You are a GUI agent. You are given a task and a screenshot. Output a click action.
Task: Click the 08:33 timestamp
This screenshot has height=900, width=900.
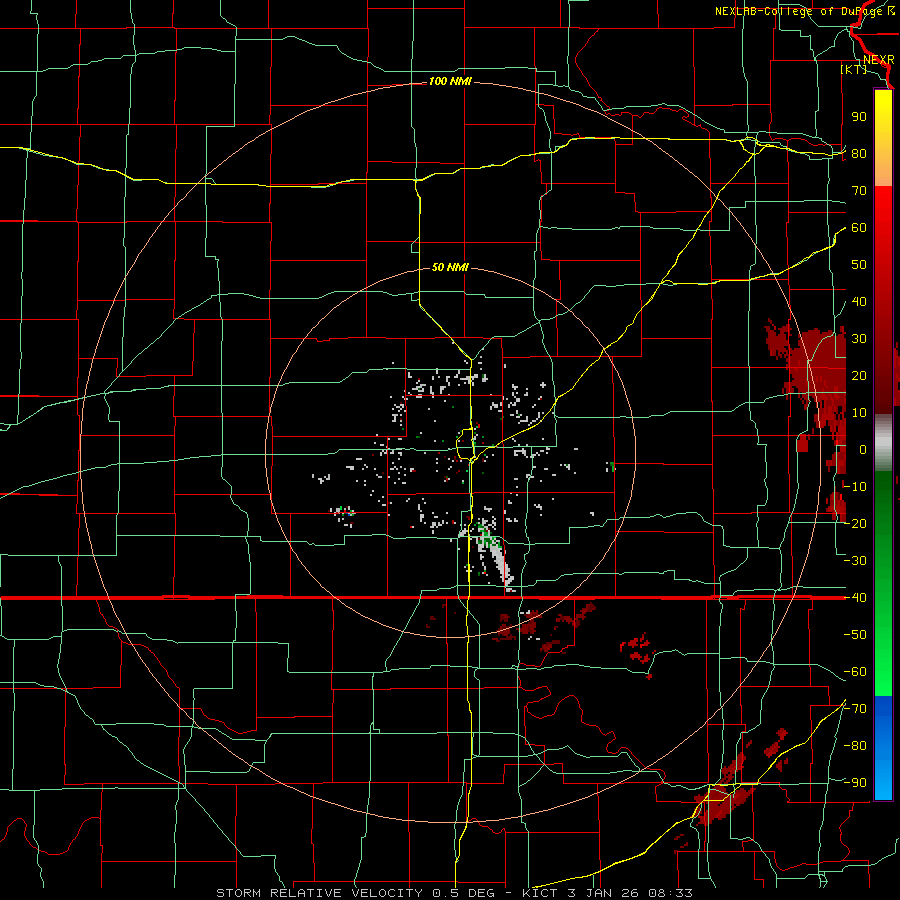(670, 893)
